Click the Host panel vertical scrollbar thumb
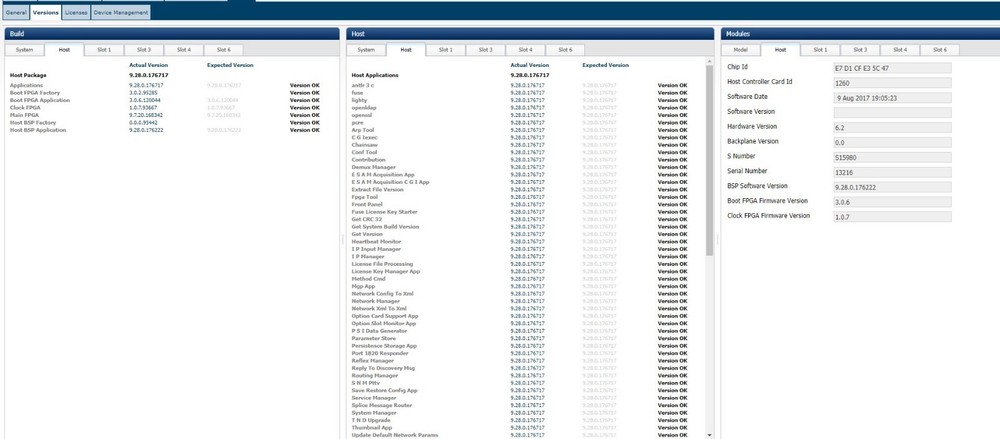The width and height of the screenshot is (1000, 439). click(709, 160)
